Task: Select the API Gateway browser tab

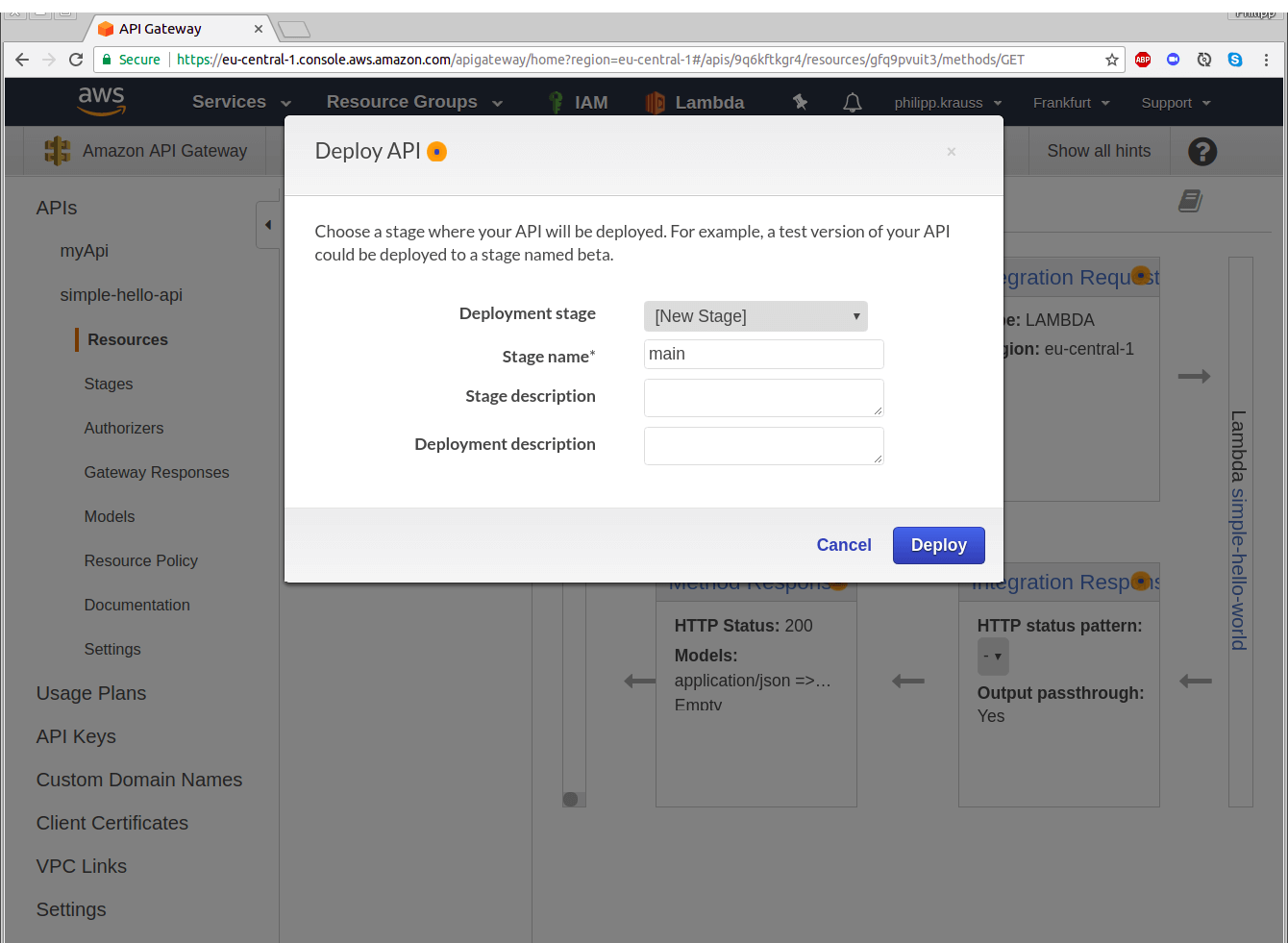Action: coord(178,29)
